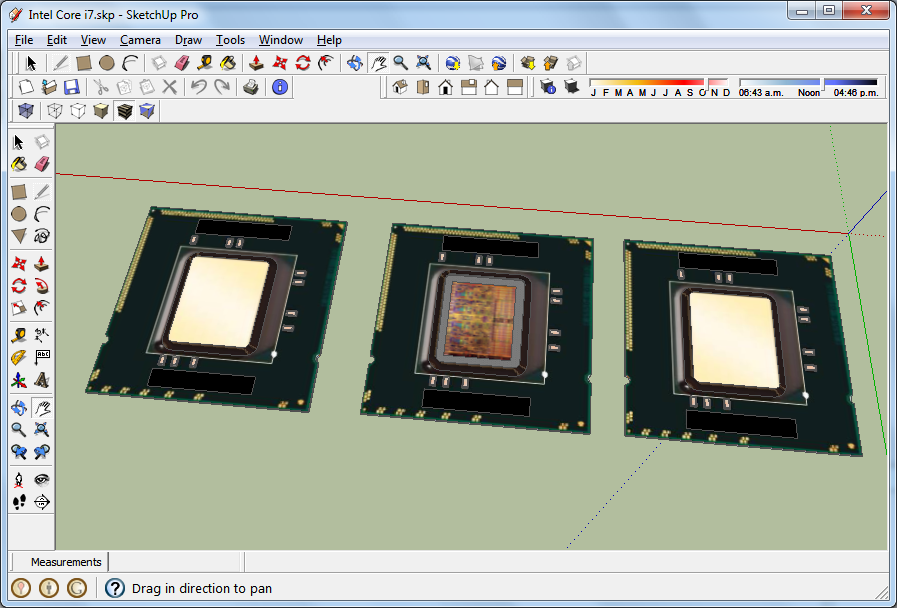The height and width of the screenshot is (608, 897).
Task: Click the question mark help icon in status bar
Action: [114, 588]
